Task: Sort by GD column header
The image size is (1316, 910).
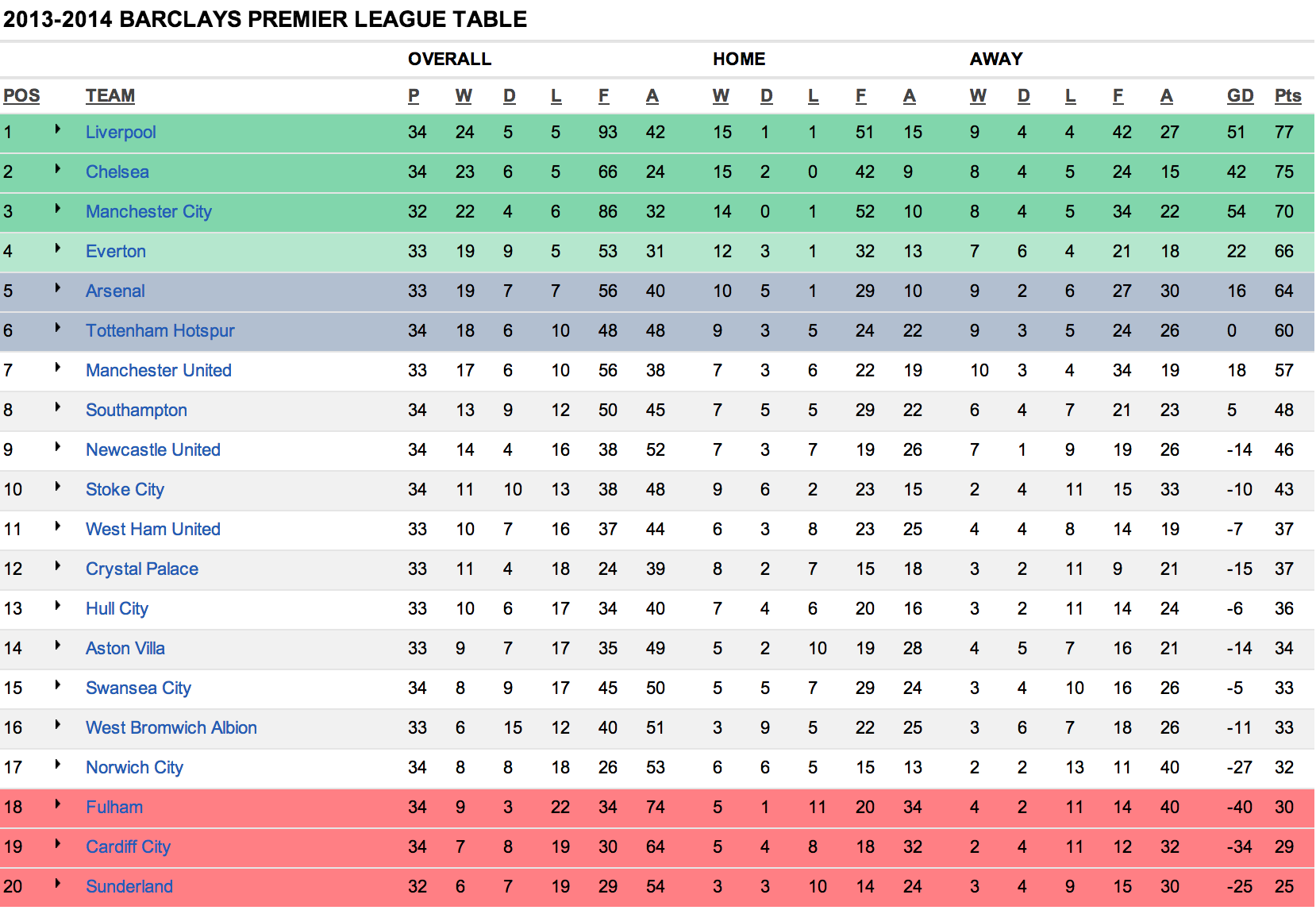Action: coord(1240,96)
